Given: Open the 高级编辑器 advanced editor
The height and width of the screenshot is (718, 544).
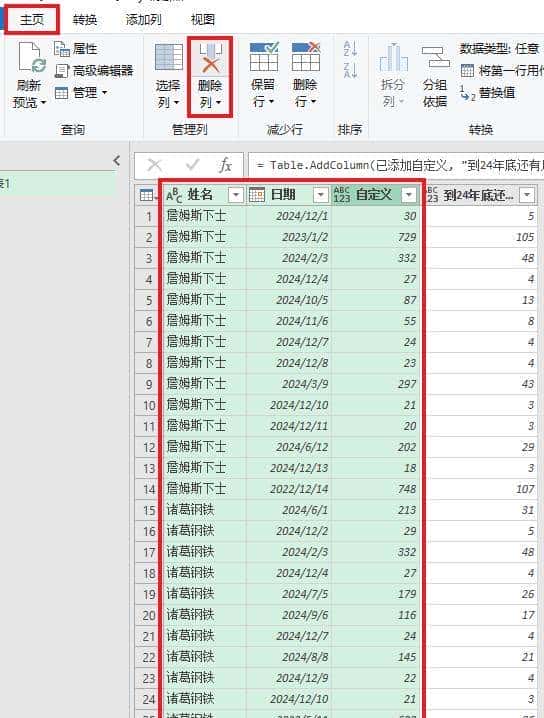Looking at the screenshot, I should coord(94,71).
